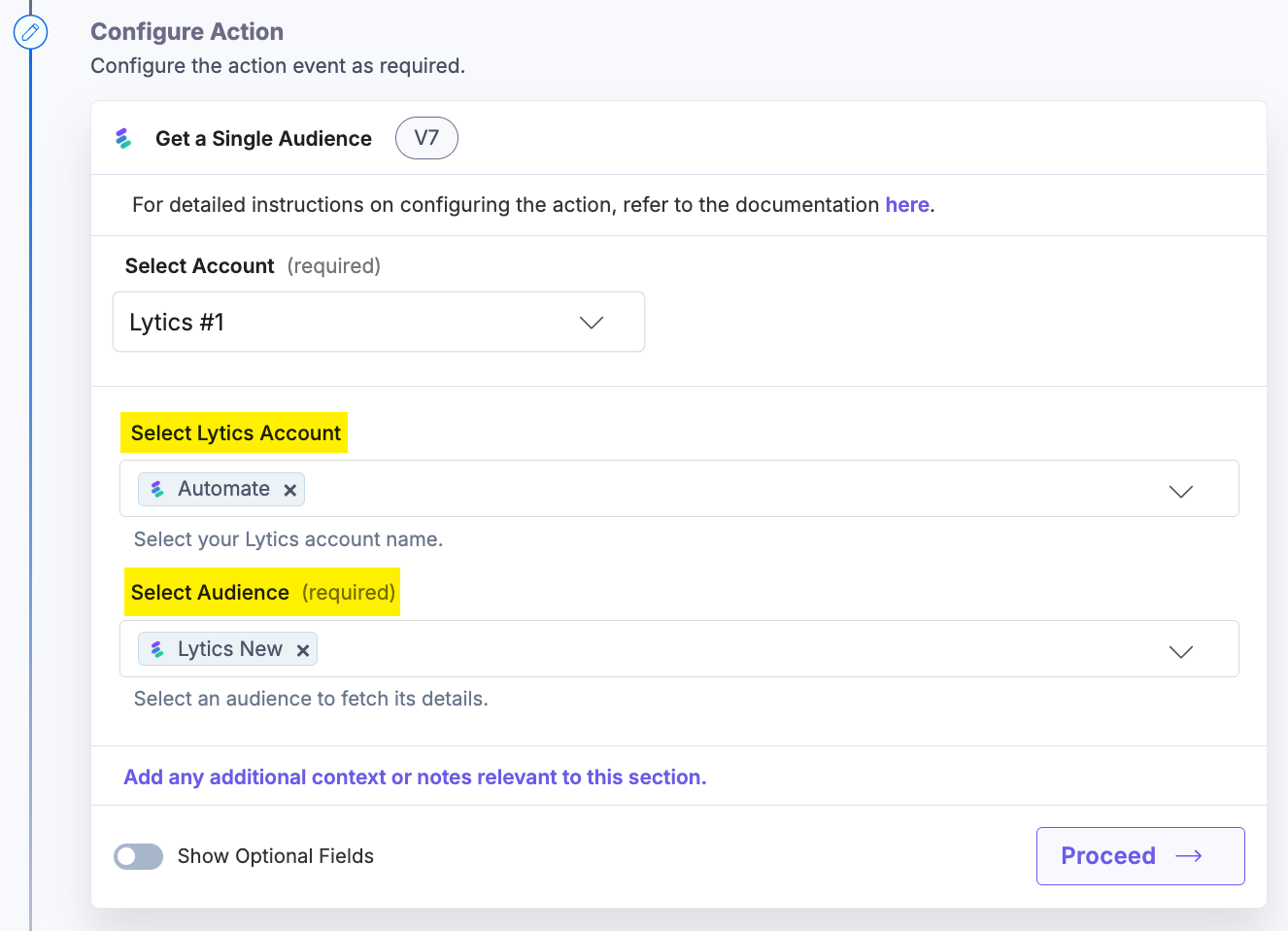
Task: Click the Lytics icon in the Automate chip
Action: (157, 489)
